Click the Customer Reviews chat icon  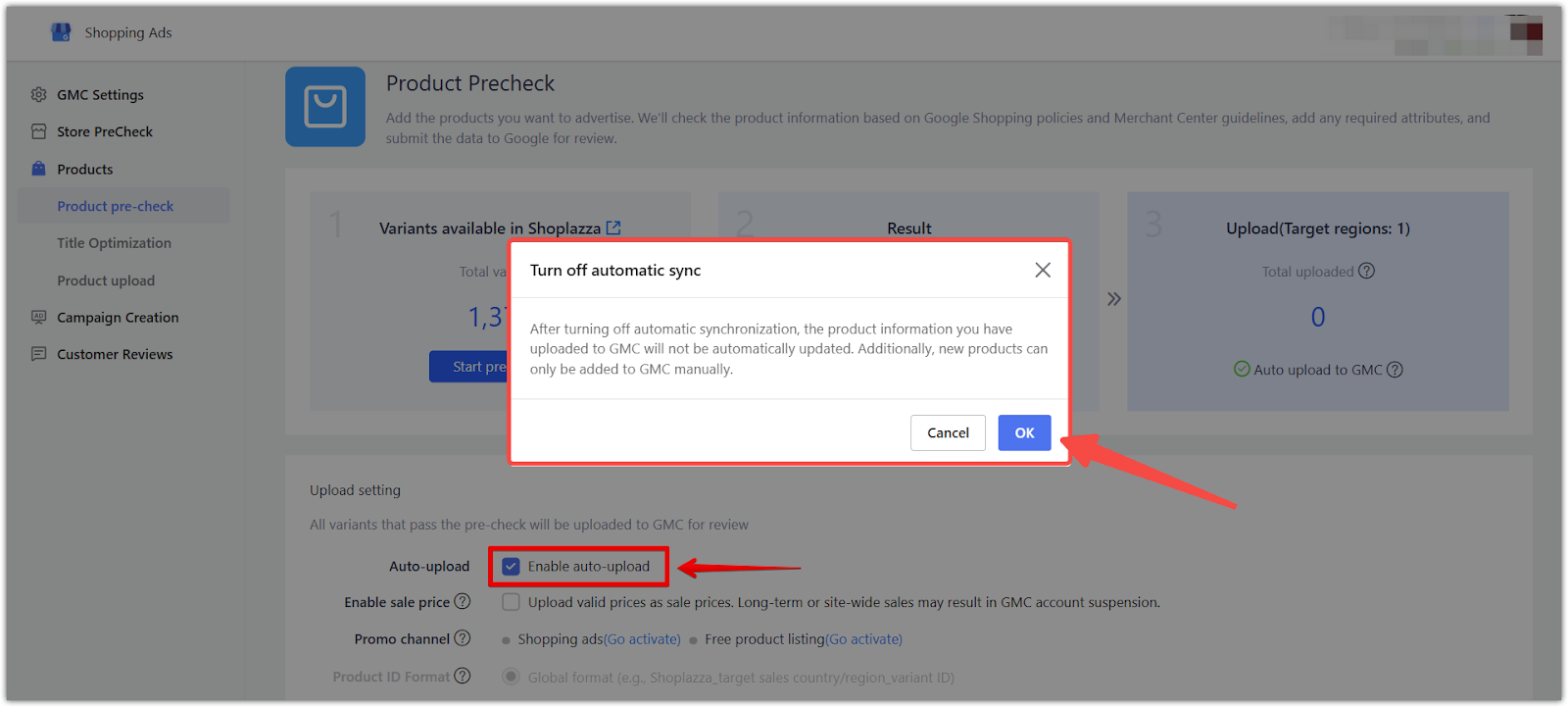(x=39, y=354)
